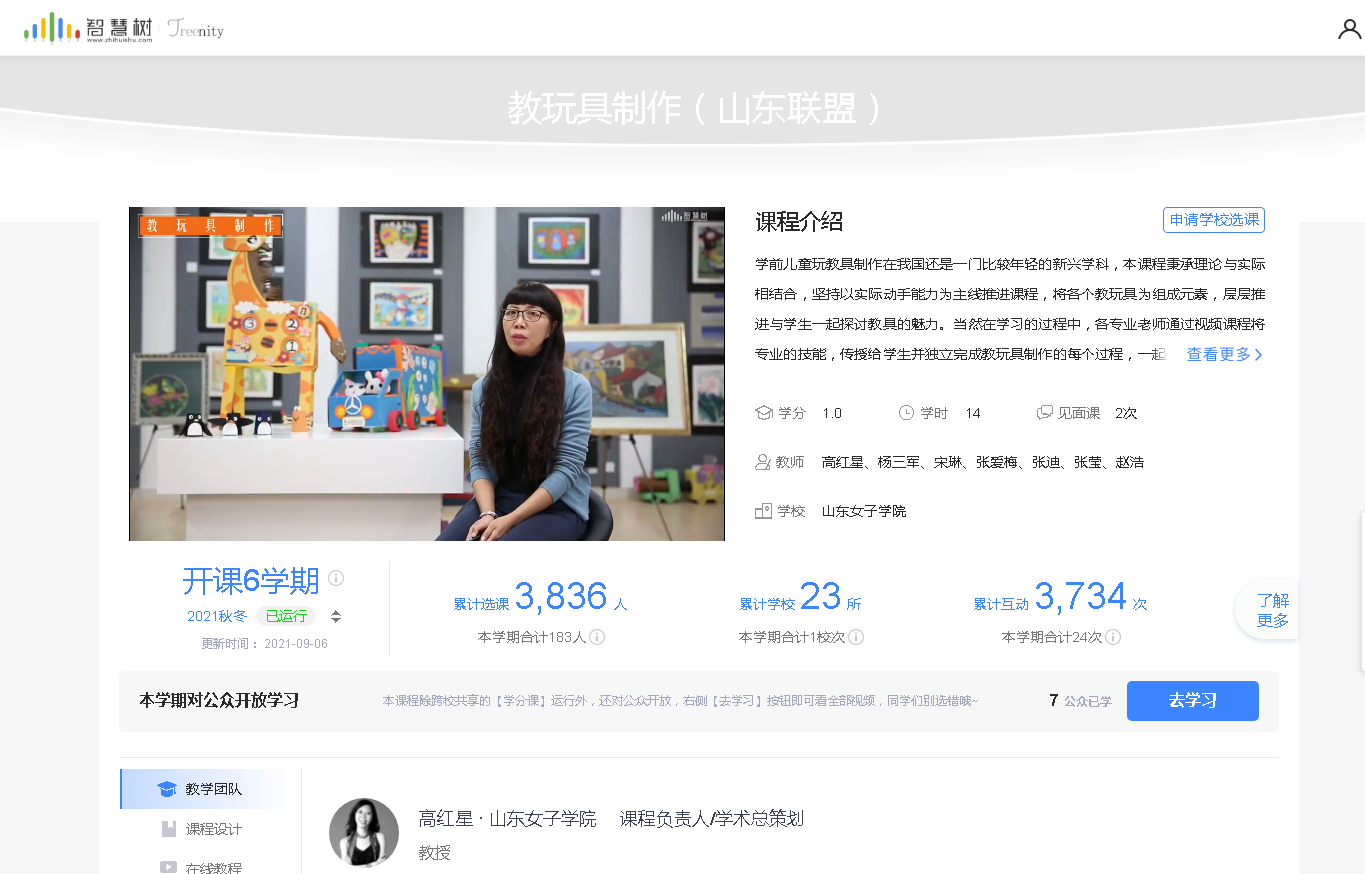Click the 已运行 status badge
The height and width of the screenshot is (874, 1365).
[x=285, y=616]
